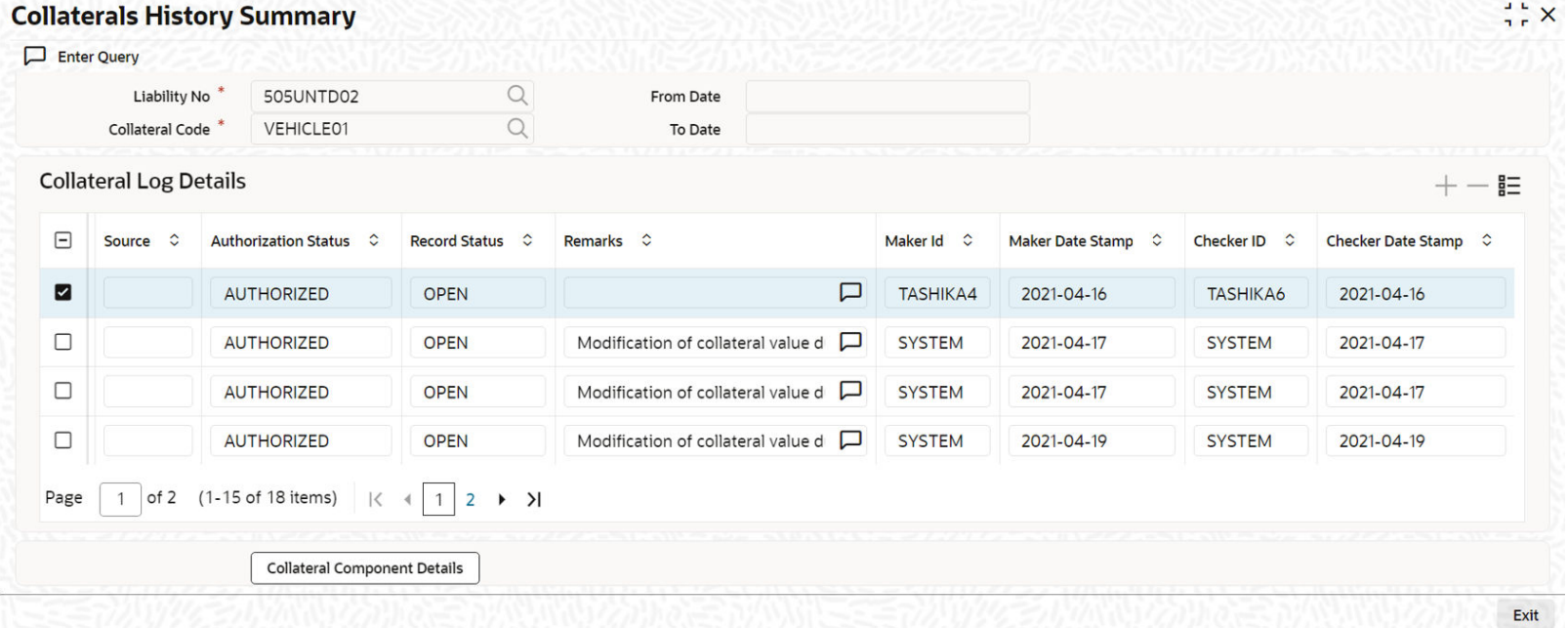This screenshot has width=1568, height=628.
Task: Select Checker ID cell TASHIKA6
Action: [1251, 293]
